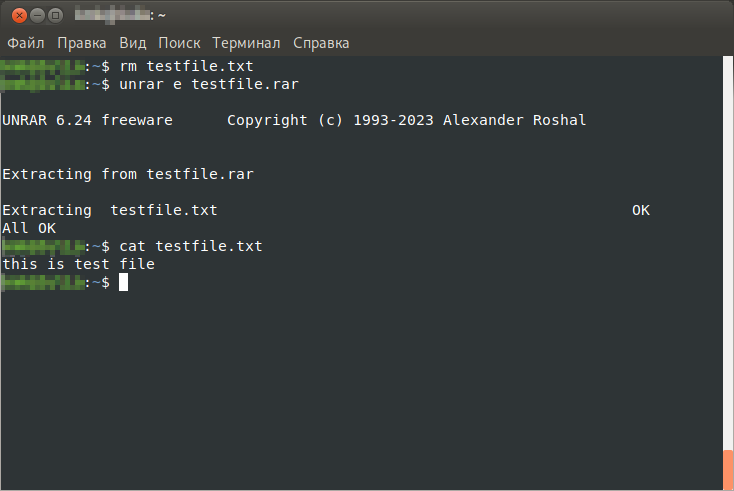
Task: Click the orange scrollbar thumb
Action: pyautogui.click(x=728, y=469)
